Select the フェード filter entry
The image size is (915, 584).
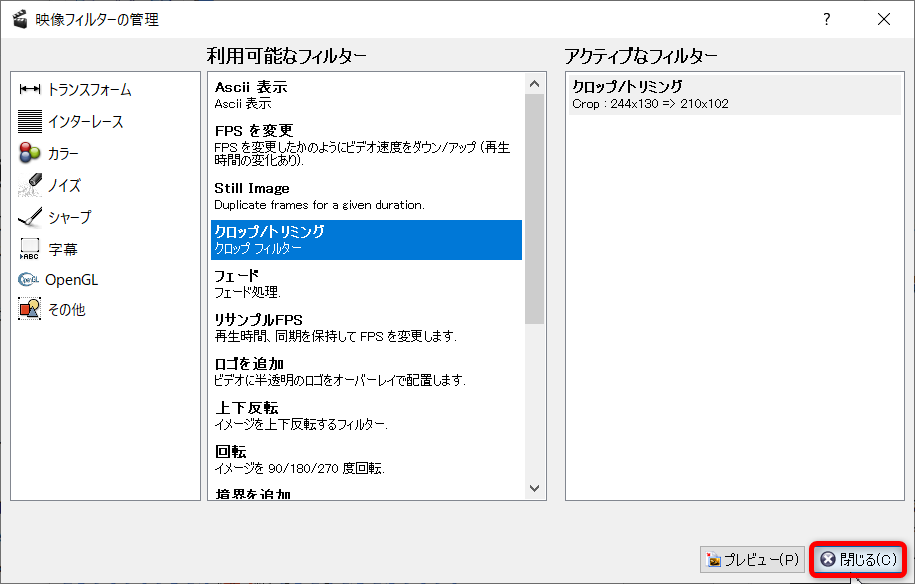pyautogui.click(x=366, y=283)
